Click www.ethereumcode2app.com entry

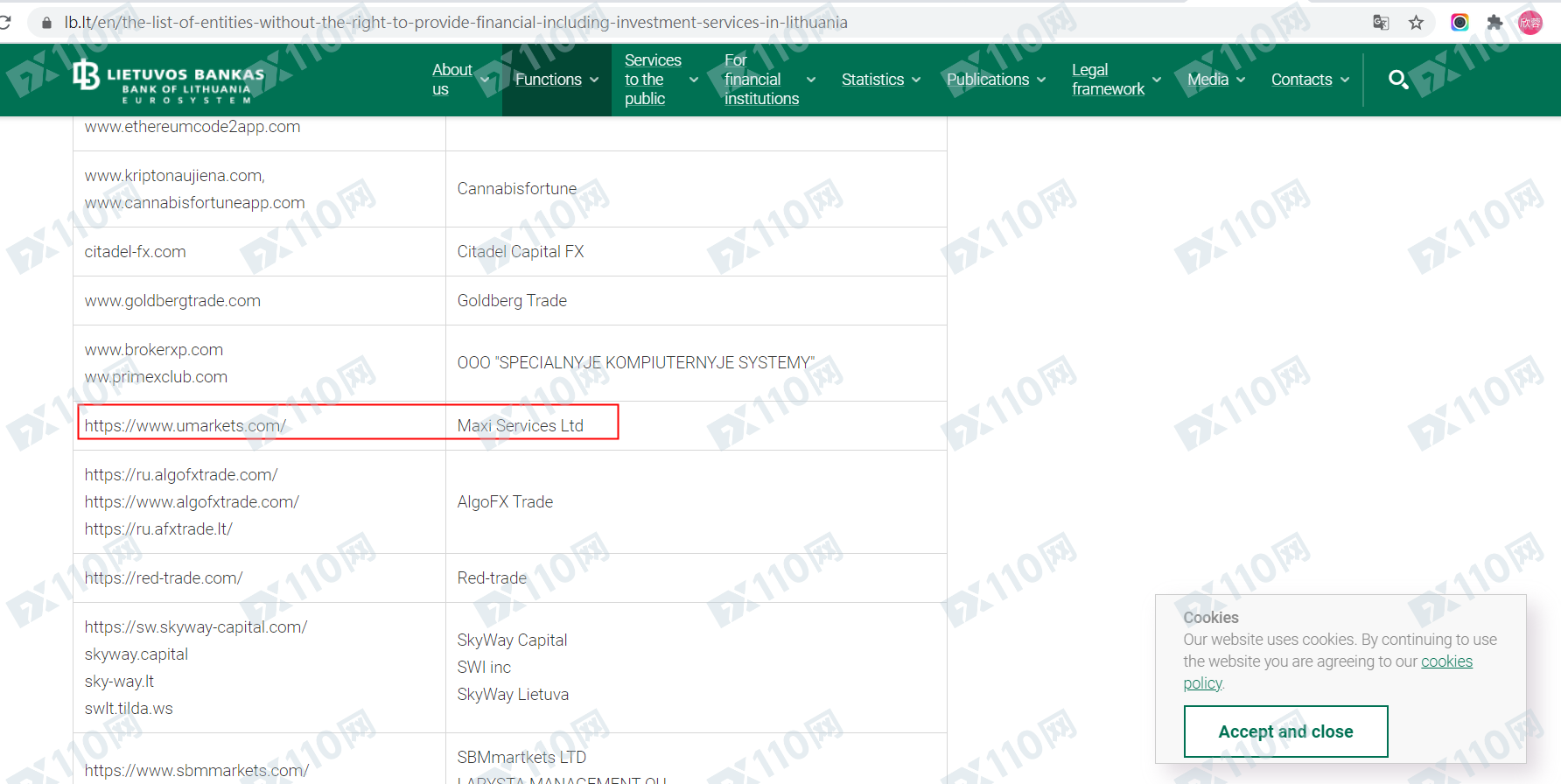tap(192, 127)
